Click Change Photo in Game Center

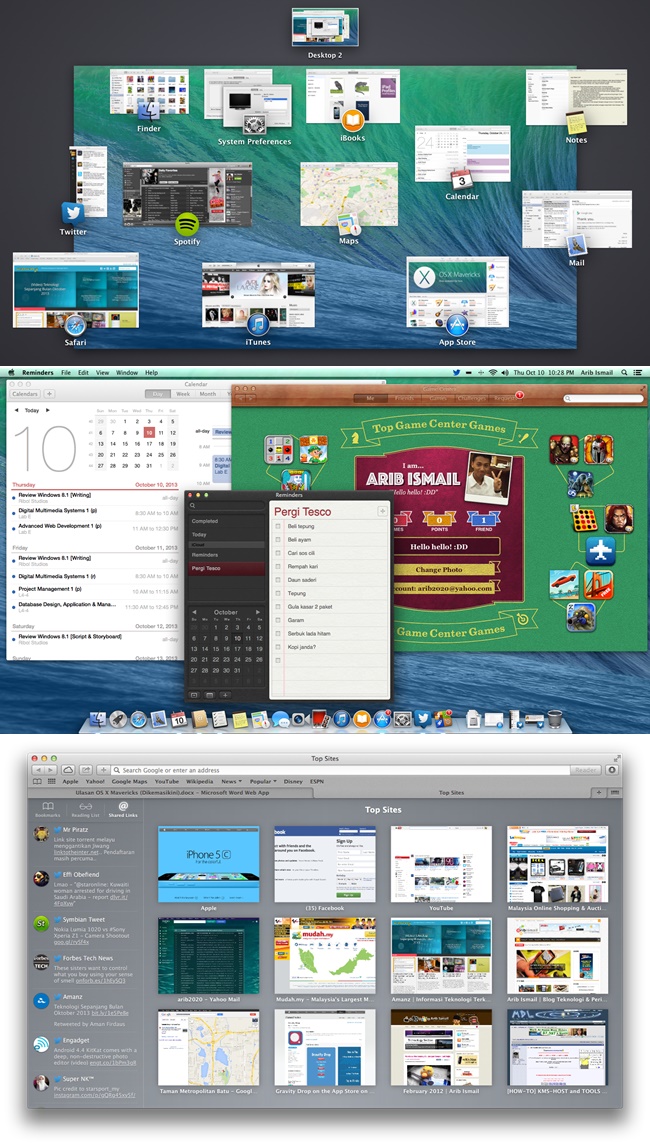point(439,569)
